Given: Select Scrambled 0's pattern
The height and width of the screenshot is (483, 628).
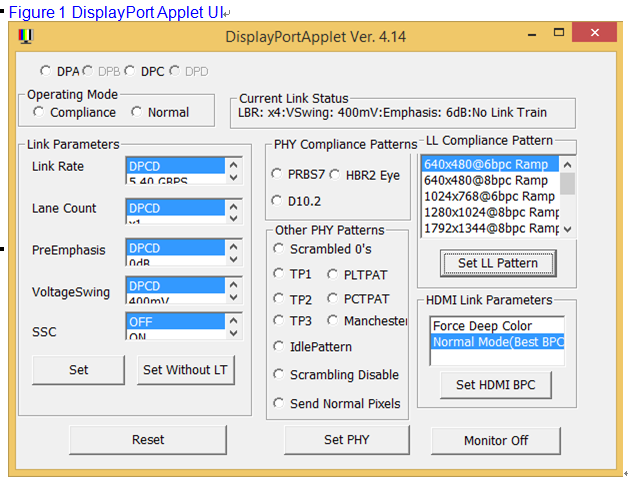Looking at the screenshot, I should coord(278,249).
